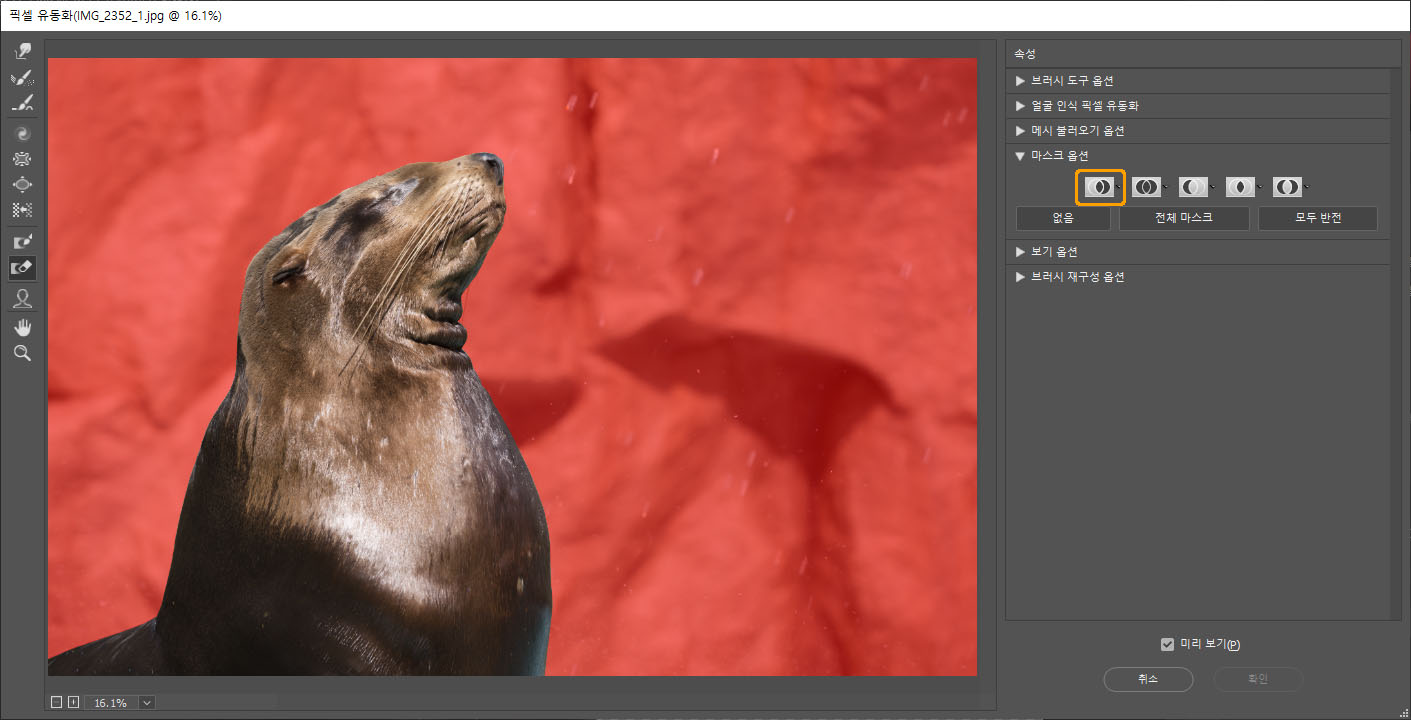Click the zoom out minus button

click(56, 703)
